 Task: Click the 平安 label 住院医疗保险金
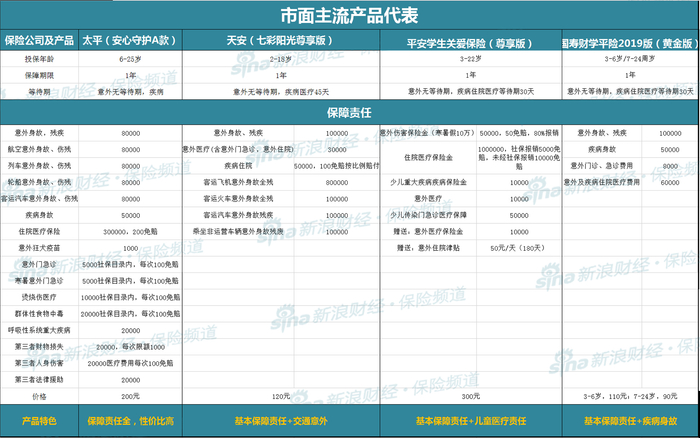tap(428, 158)
